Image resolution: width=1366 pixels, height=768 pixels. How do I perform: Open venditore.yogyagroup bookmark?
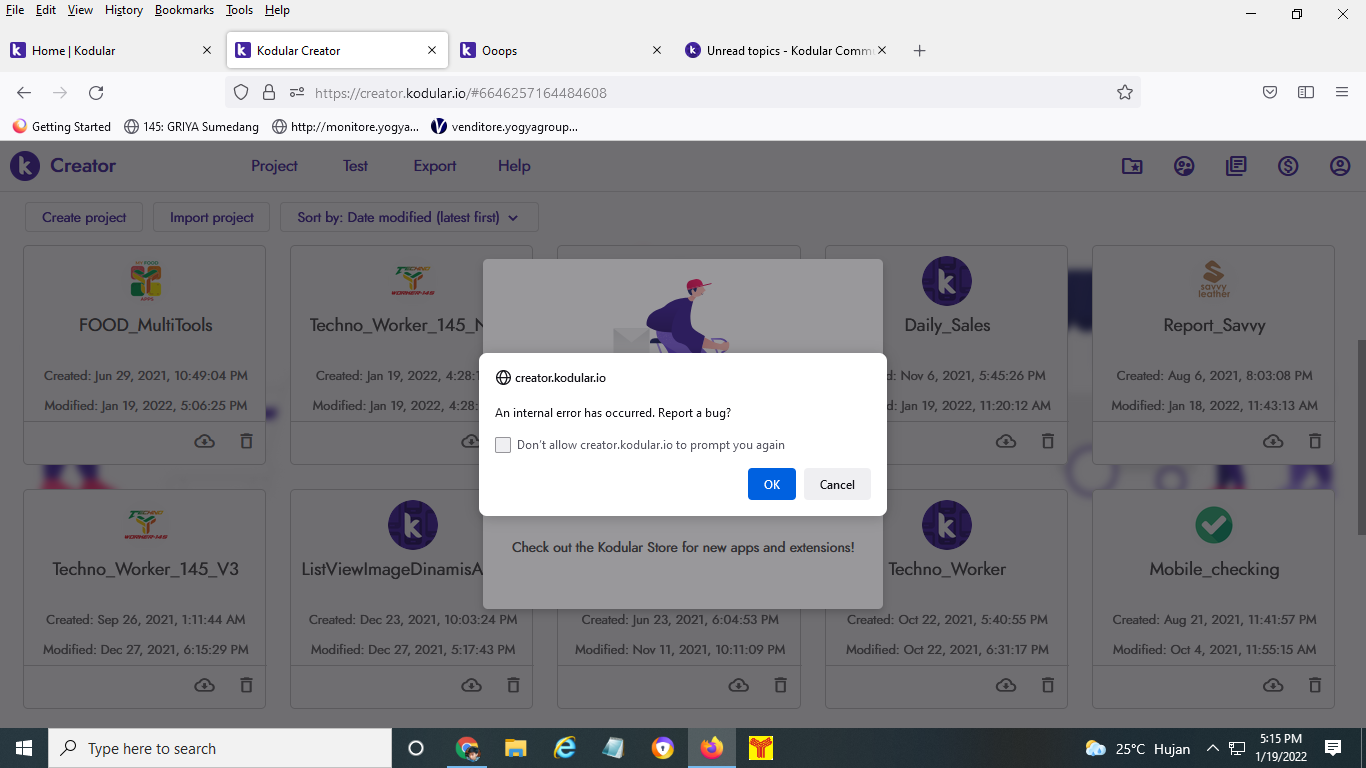[x=504, y=127]
